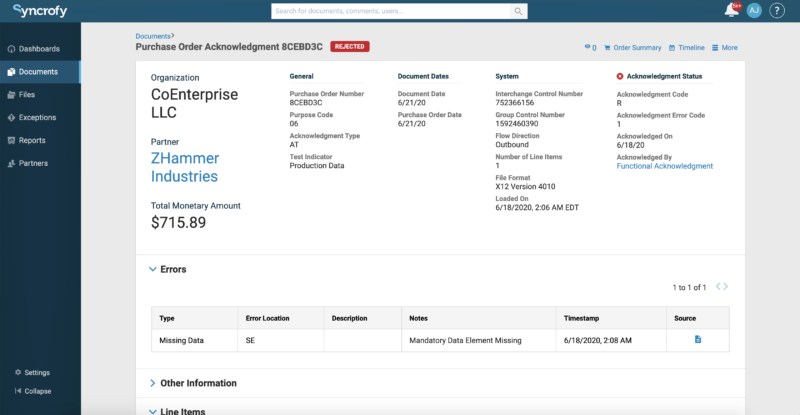
Task: Show the document Timeline
Action: [686, 47]
